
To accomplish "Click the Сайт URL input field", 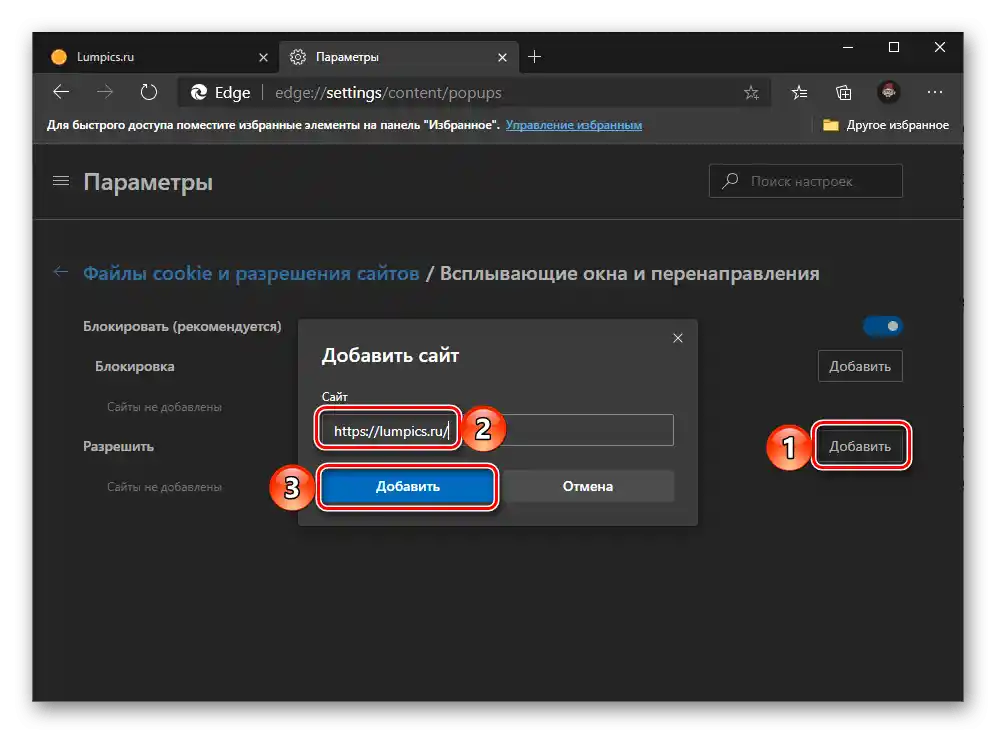I will [497, 430].
